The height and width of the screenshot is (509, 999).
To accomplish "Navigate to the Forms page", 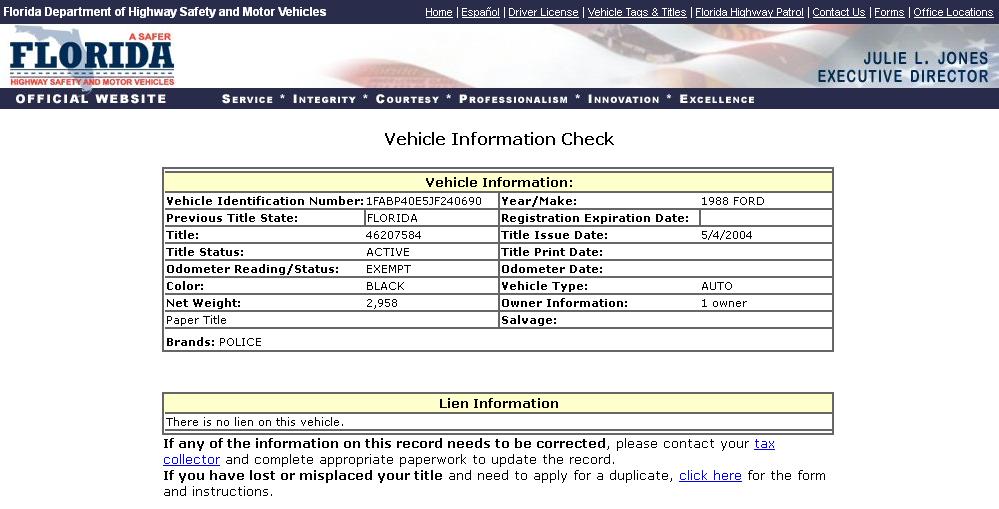I will point(889,12).
